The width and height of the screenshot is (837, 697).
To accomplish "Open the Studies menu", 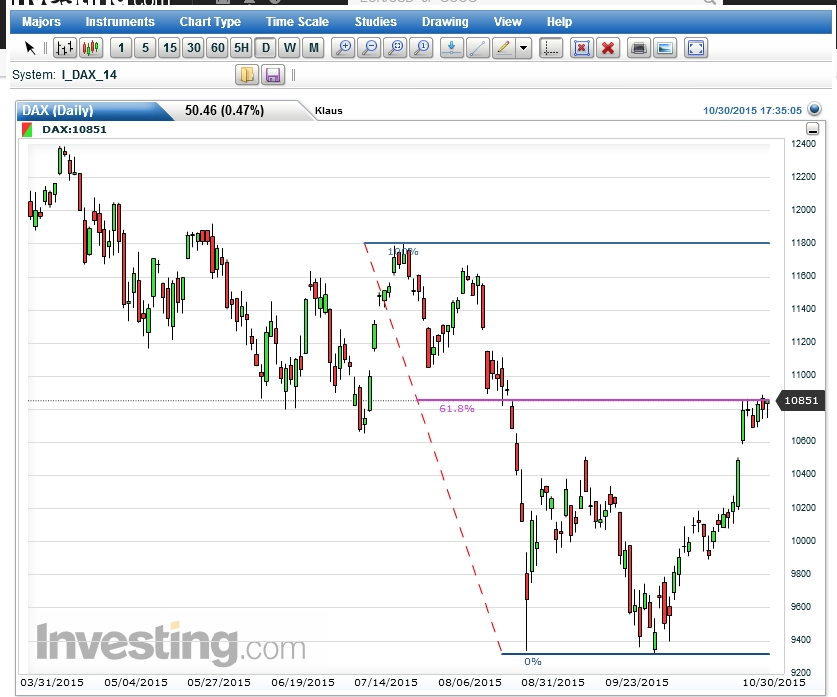I will tap(375, 22).
